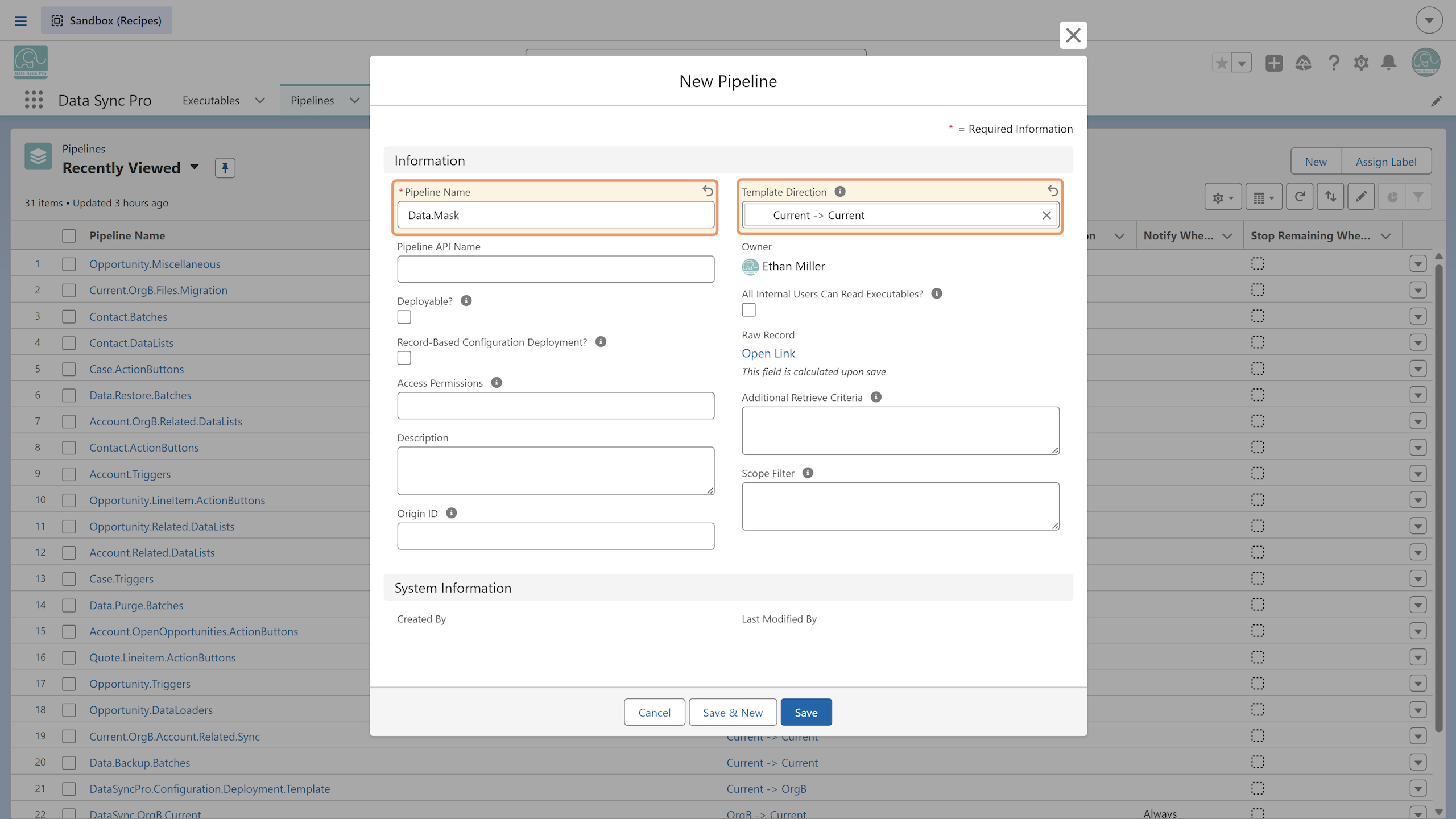The image size is (1456, 819).
Task: Show info for Template Direction
Action: [x=840, y=192]
